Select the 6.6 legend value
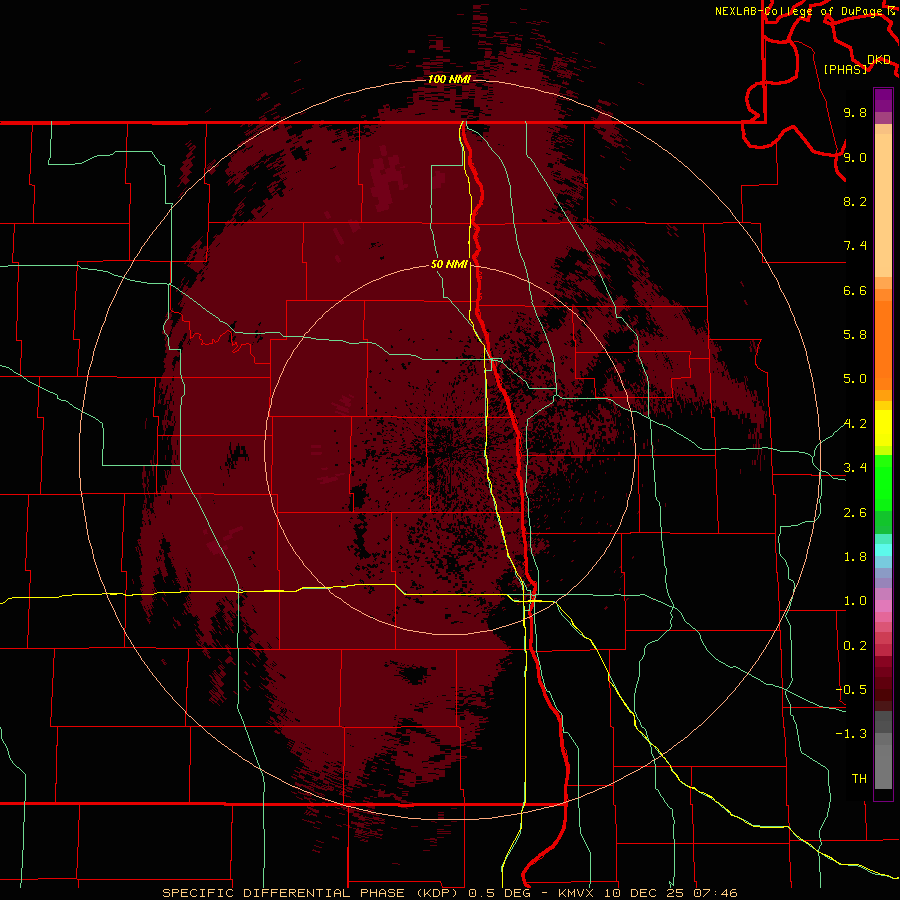Screen dimensions: 900x900 [855, 290]
